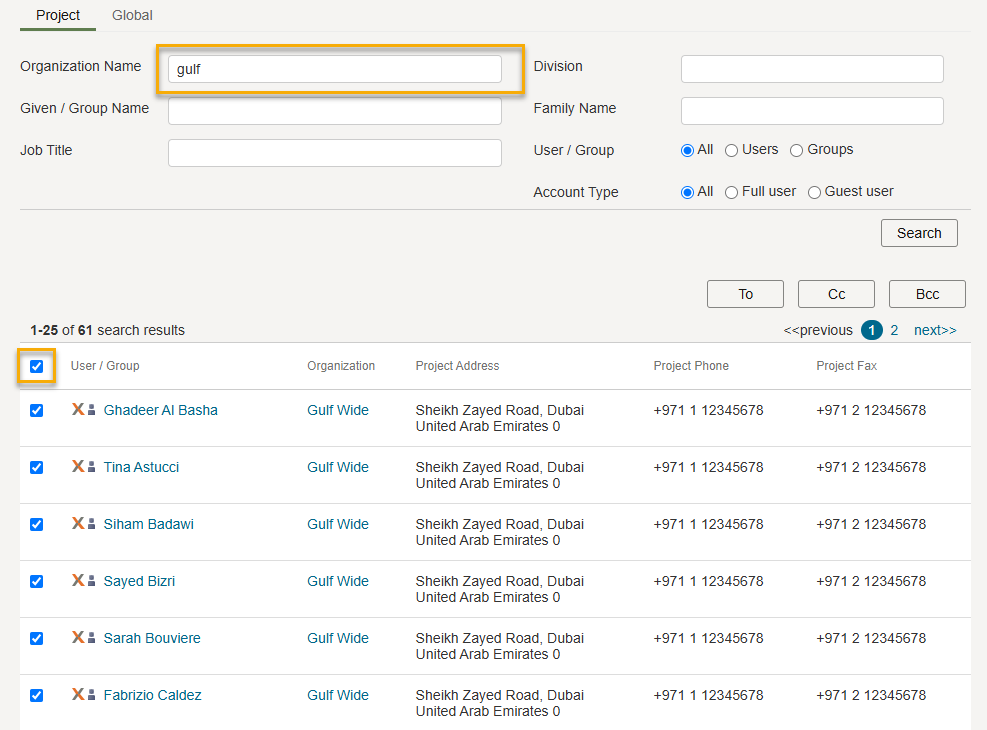This screenshot has height=730, width=987.
Task: Add selected recipients with the To button
Action: (745, 294)
